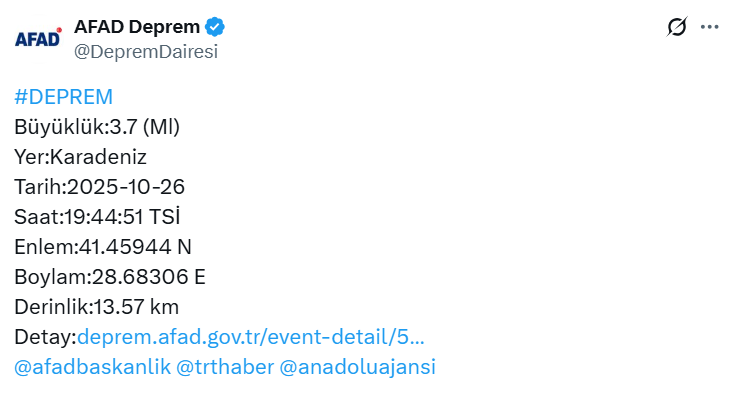The width and height of the screenshot is (738, 400).
Task: Open the @trthaber mention
Action: [x=220, y=366]
